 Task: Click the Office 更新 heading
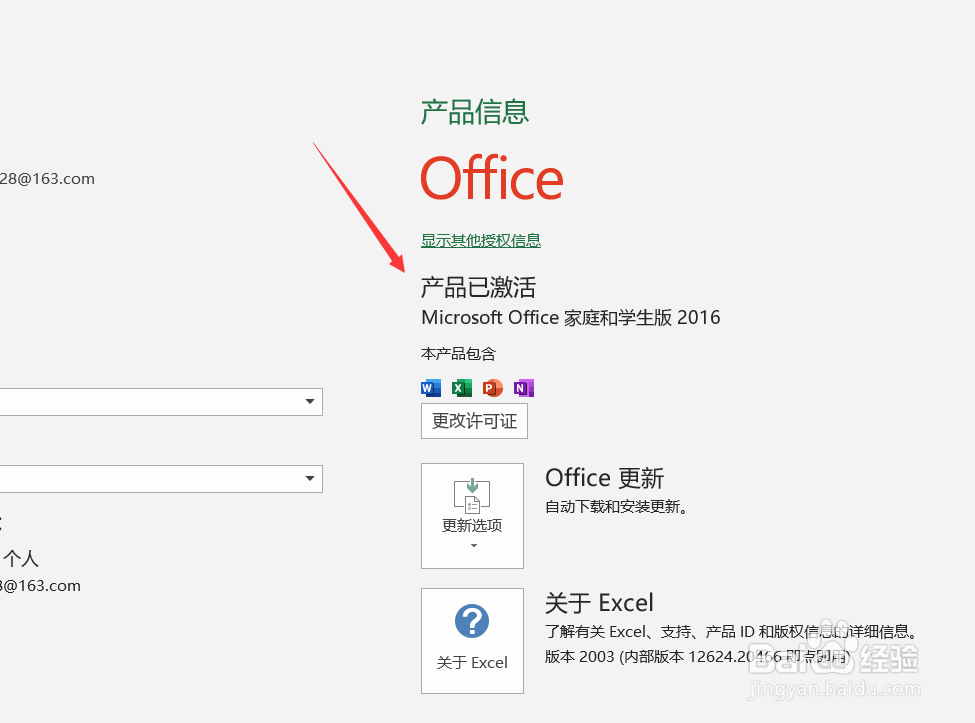[604, 478]
